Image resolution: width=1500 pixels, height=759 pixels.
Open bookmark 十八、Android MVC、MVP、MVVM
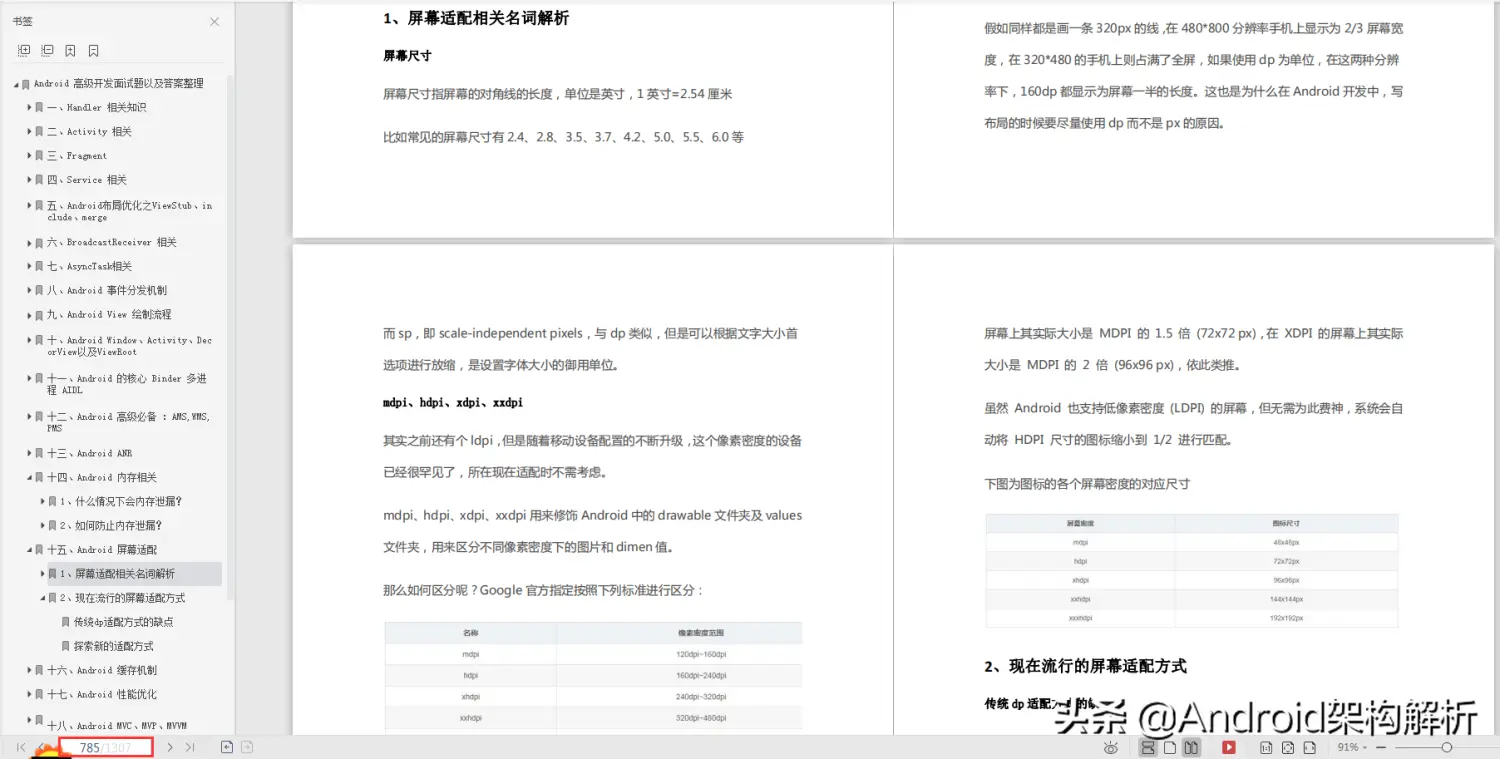point(117,726)
